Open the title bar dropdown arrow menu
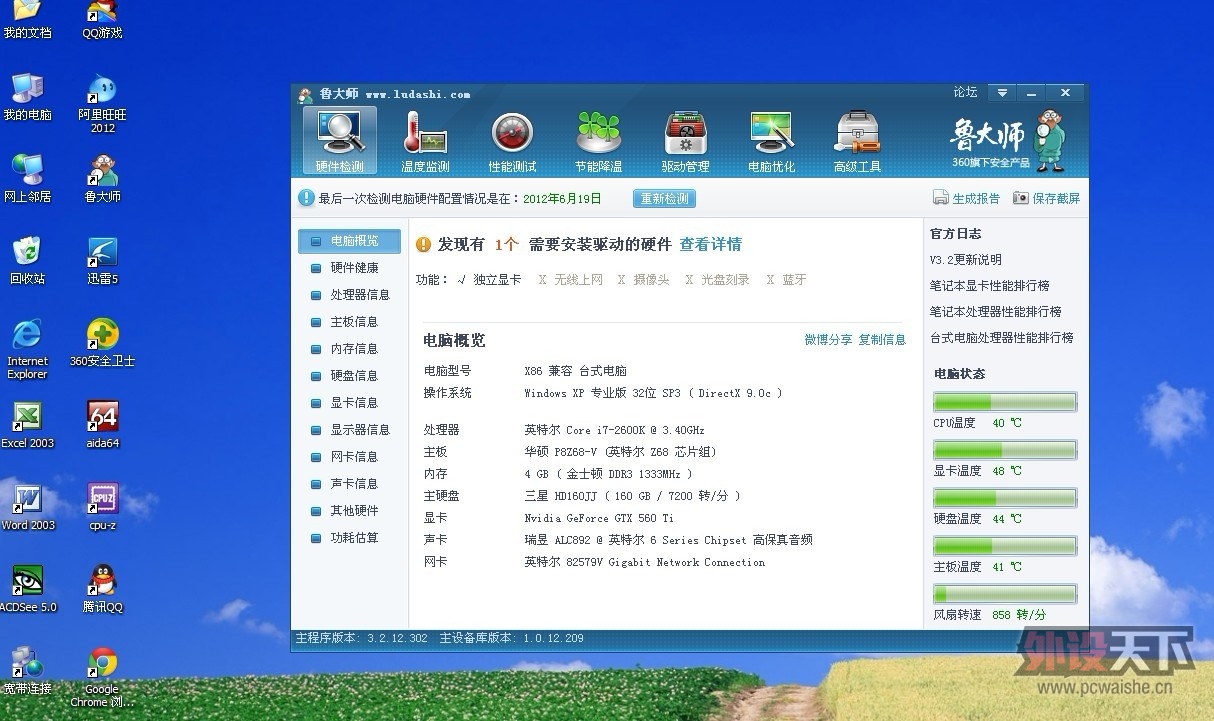1214x721 pixels. 1003,93
